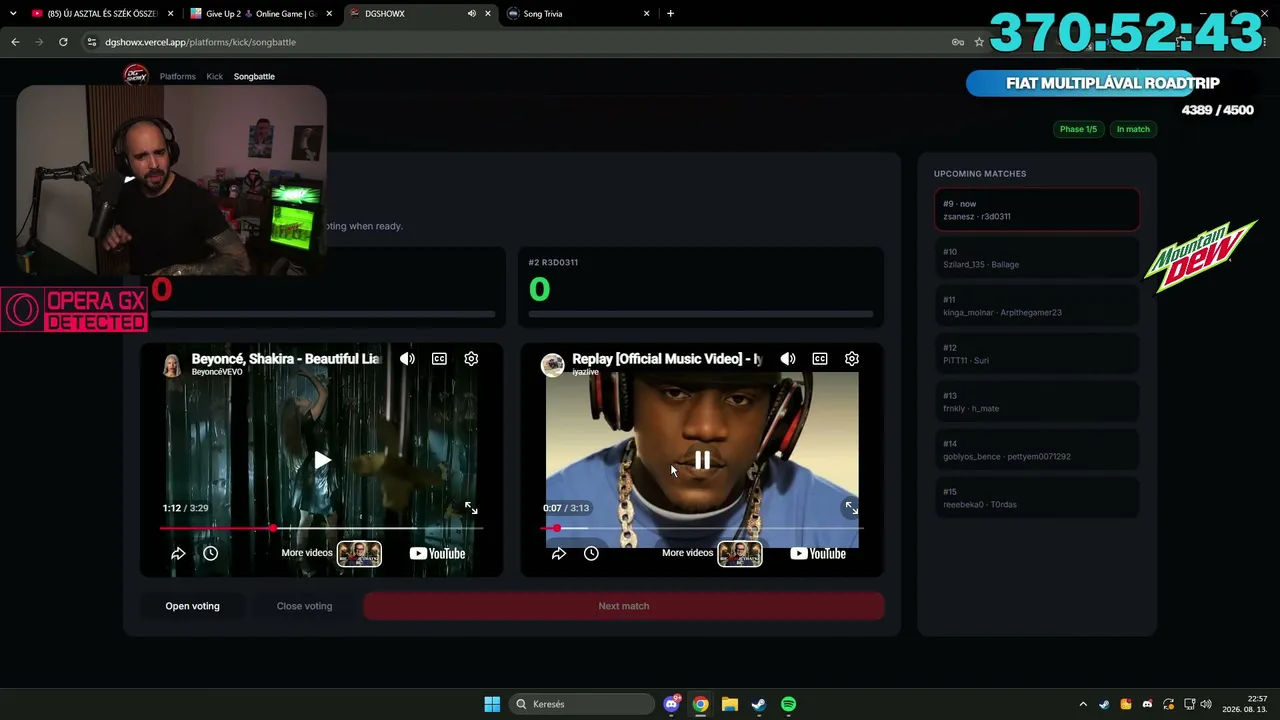Bookmark this page with the star icon

(979, 42)
